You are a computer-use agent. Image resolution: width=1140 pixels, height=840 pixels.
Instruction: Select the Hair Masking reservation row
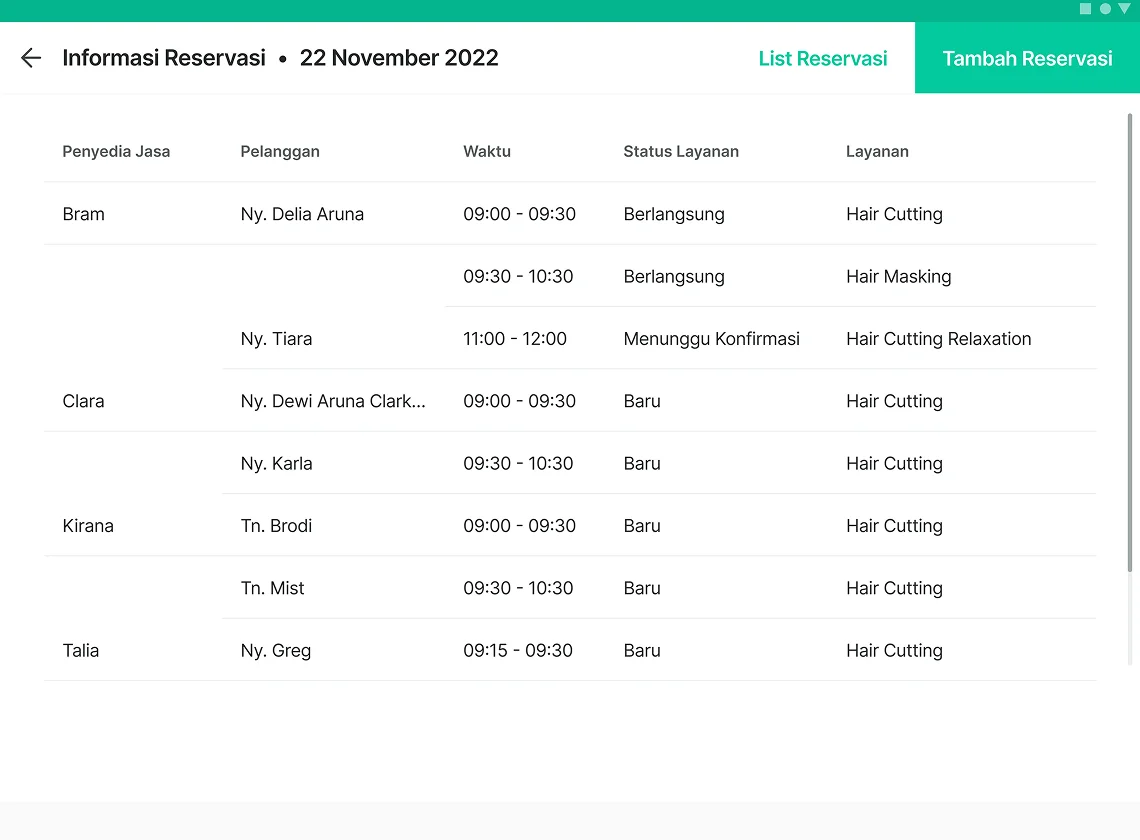(x=771, y=276)
